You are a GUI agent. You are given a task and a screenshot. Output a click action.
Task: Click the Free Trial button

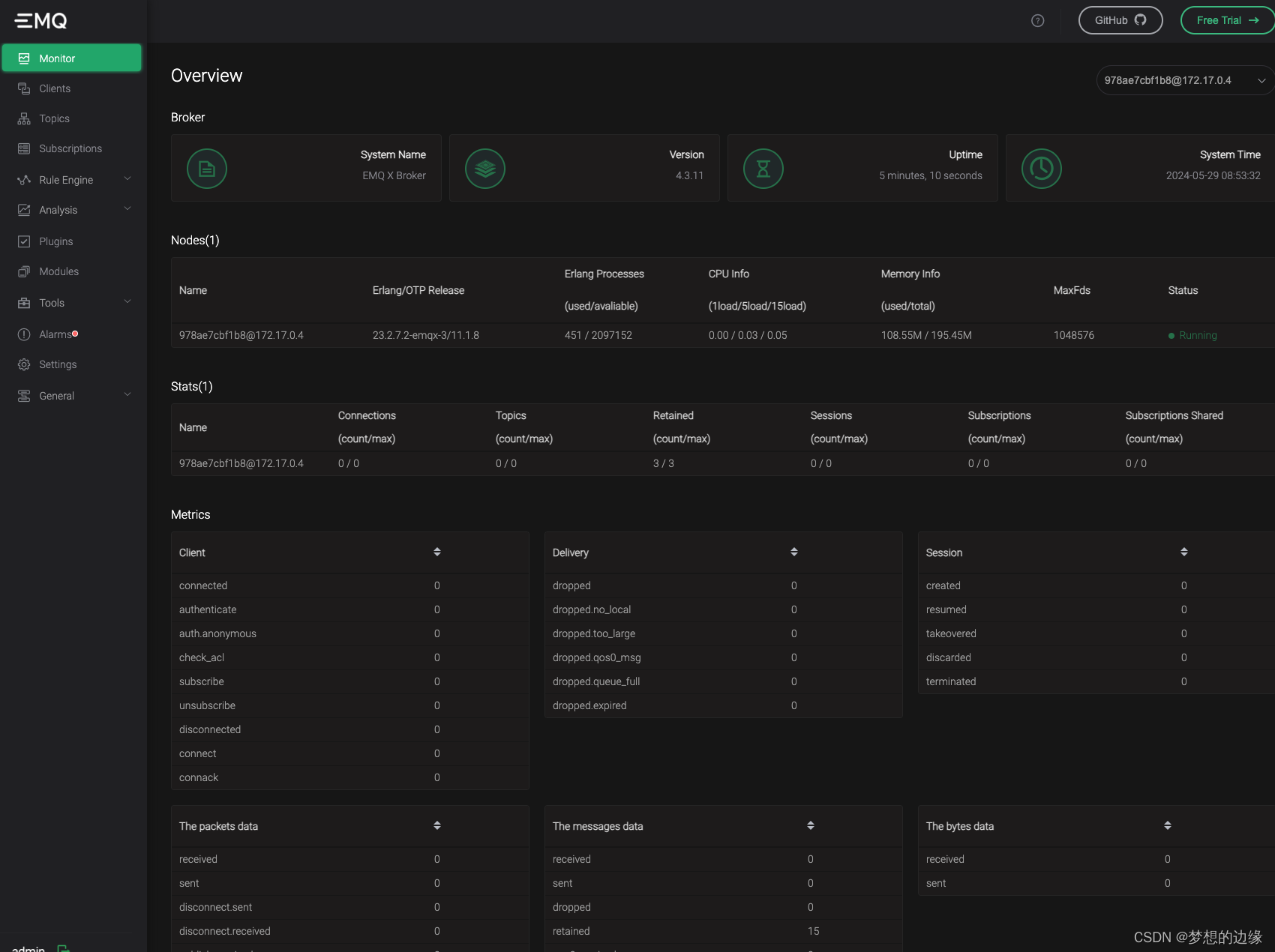1228,20
